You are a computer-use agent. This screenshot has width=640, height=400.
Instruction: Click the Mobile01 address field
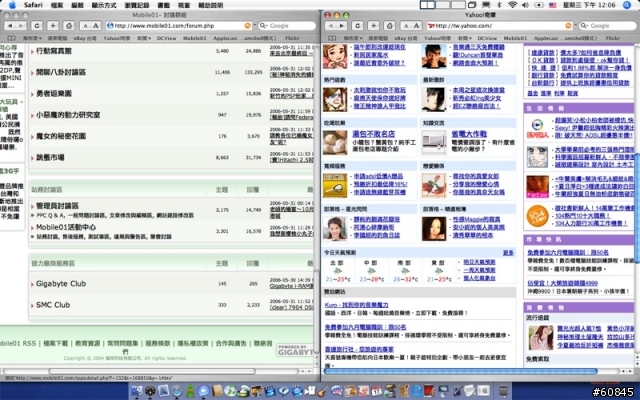tap(178, 26)
